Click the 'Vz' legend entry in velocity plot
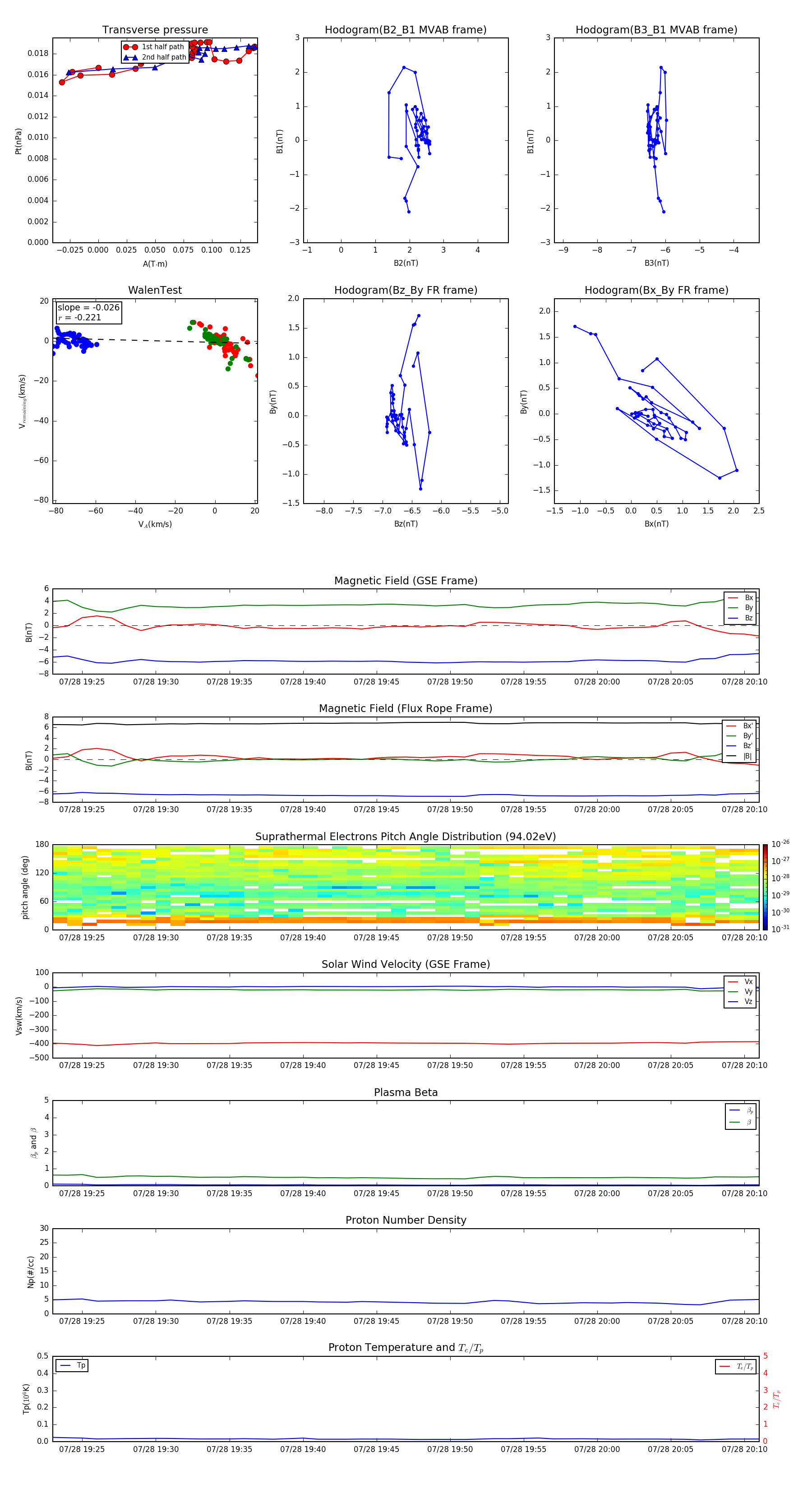This screenshot has width=812, height=1489. click(x=740, y=1002)
